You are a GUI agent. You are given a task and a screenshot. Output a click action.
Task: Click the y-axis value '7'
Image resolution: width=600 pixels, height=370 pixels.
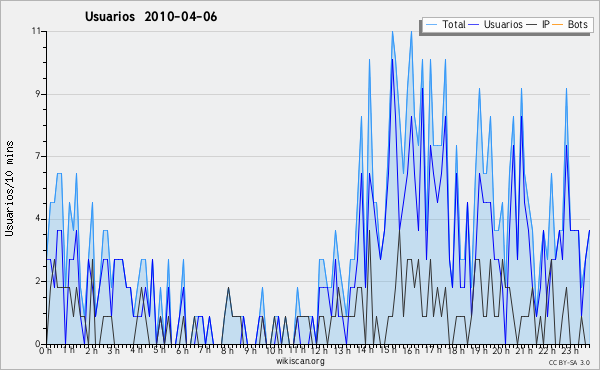point(38,156)
